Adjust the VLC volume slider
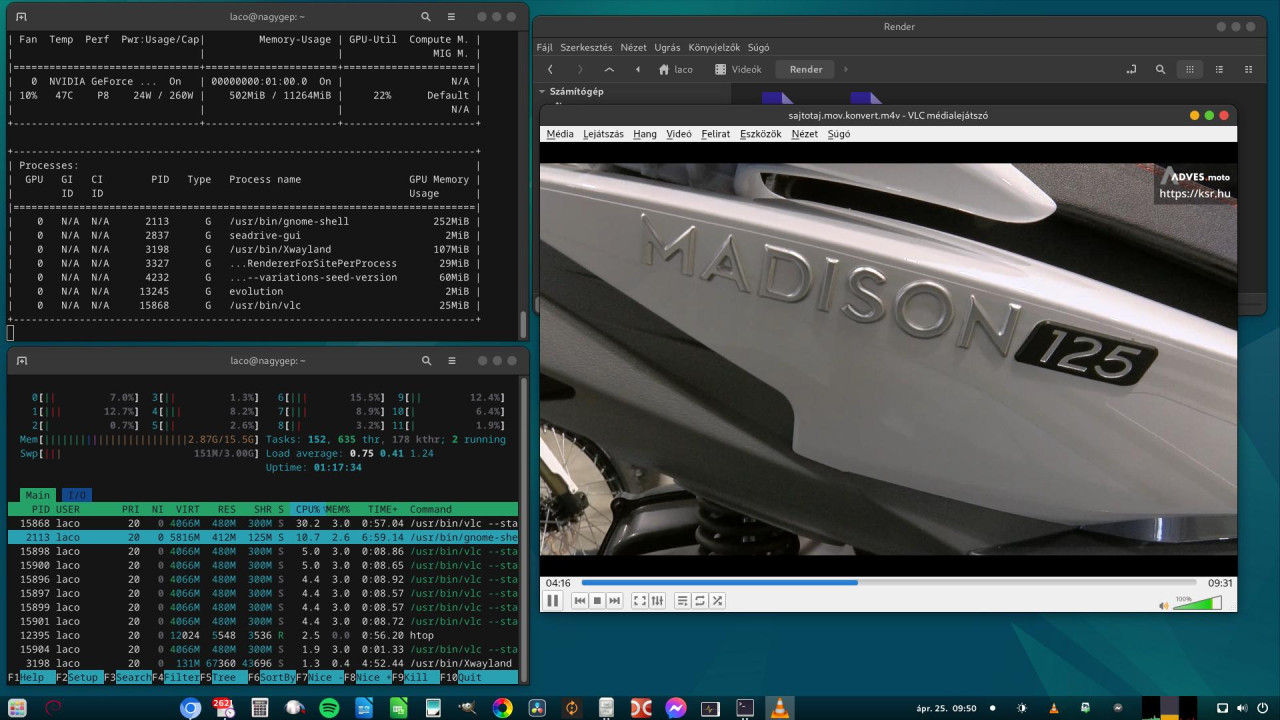 [x=1197, y=603]
